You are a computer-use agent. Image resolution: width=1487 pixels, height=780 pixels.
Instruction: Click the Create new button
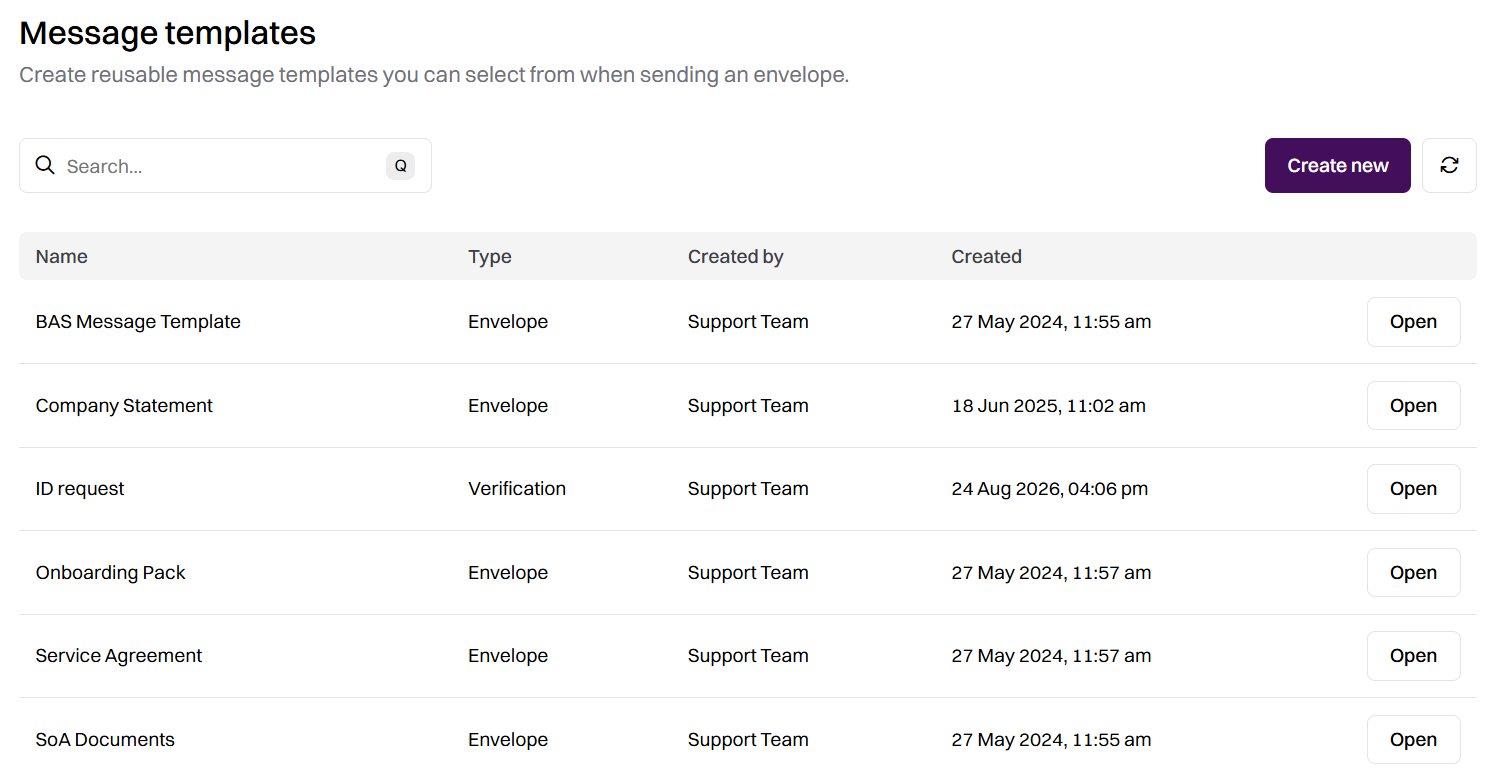point(1337,165)
